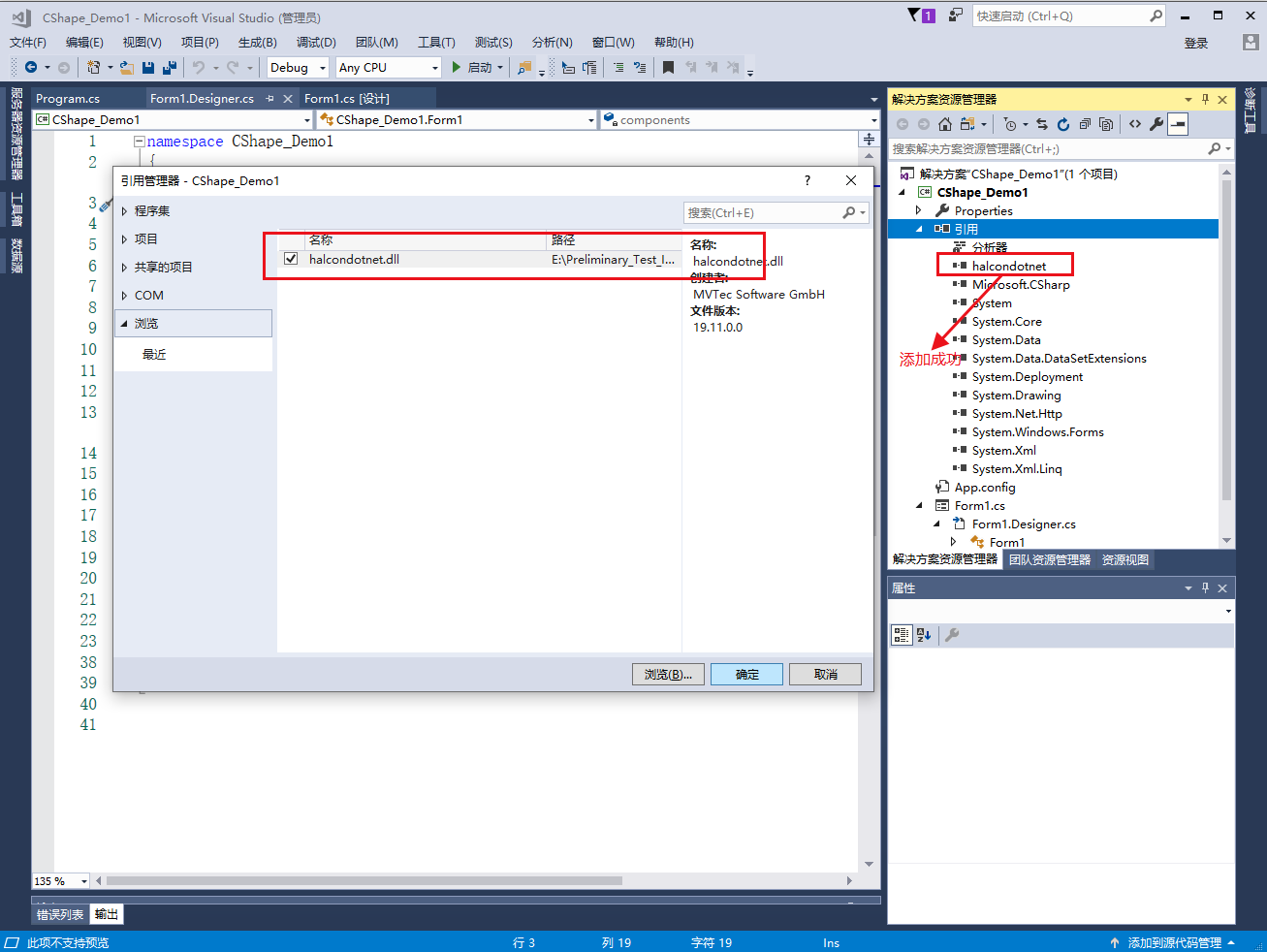The height and width of the screenshot is (952, 1267).
Task: Switch to the Team Explorer tab
Action: 1050,559
